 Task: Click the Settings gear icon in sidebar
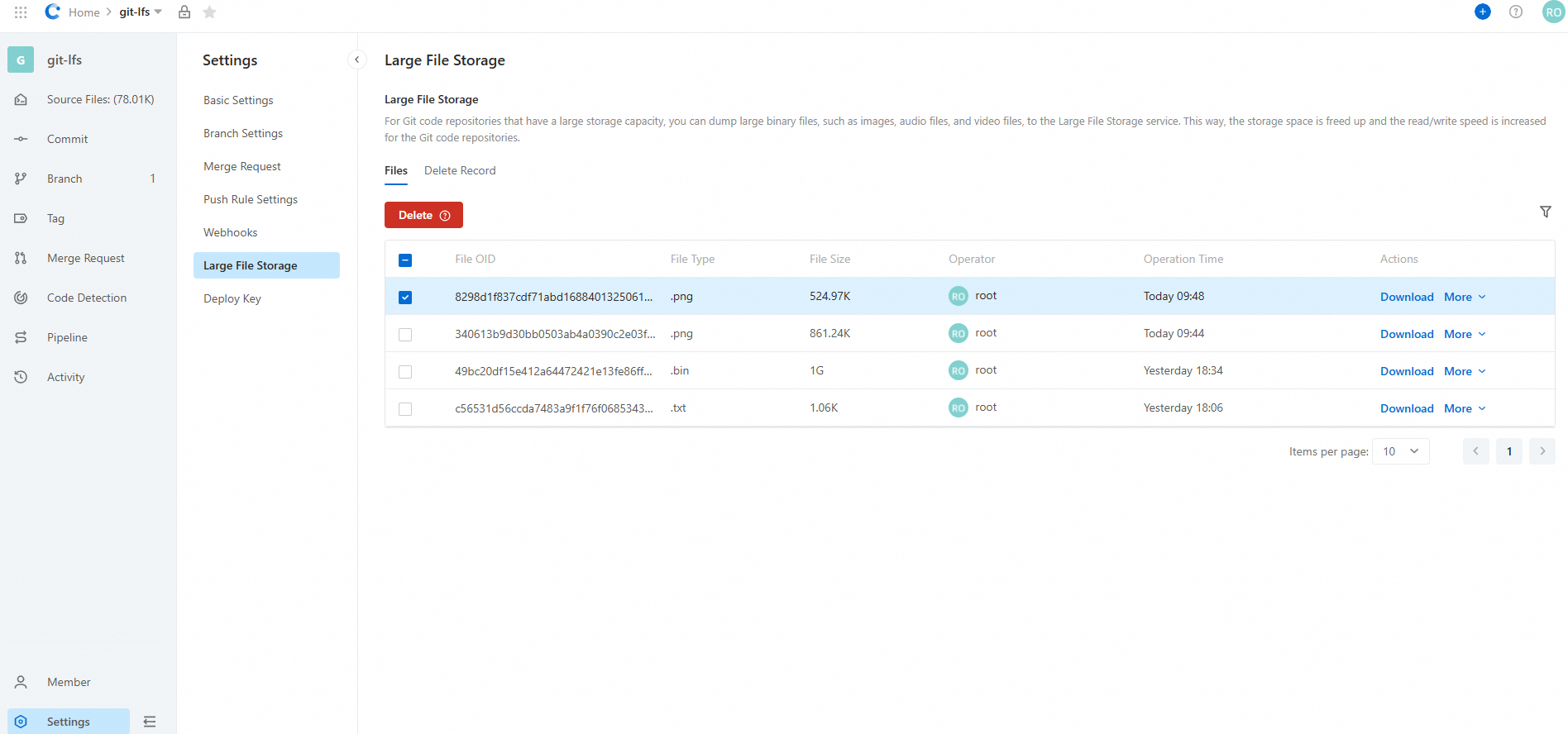coord(21,722)
